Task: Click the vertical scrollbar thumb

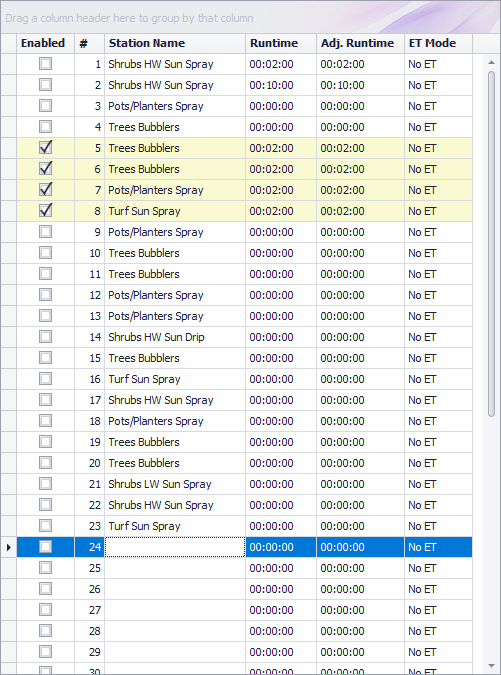Action: pyautogui.click(x=491, y=244)
